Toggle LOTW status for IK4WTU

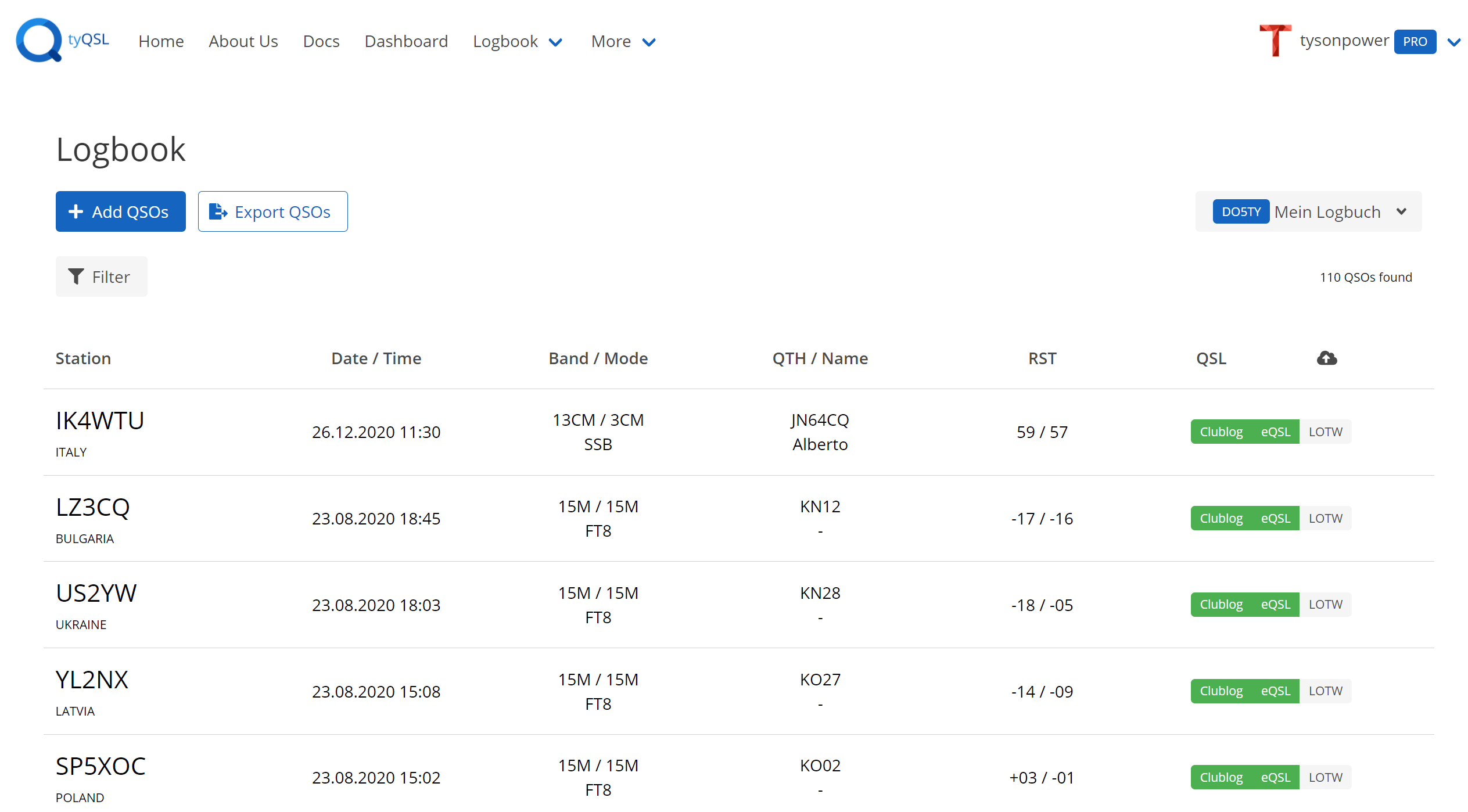pyautogui.click(x=1325, y=432)
